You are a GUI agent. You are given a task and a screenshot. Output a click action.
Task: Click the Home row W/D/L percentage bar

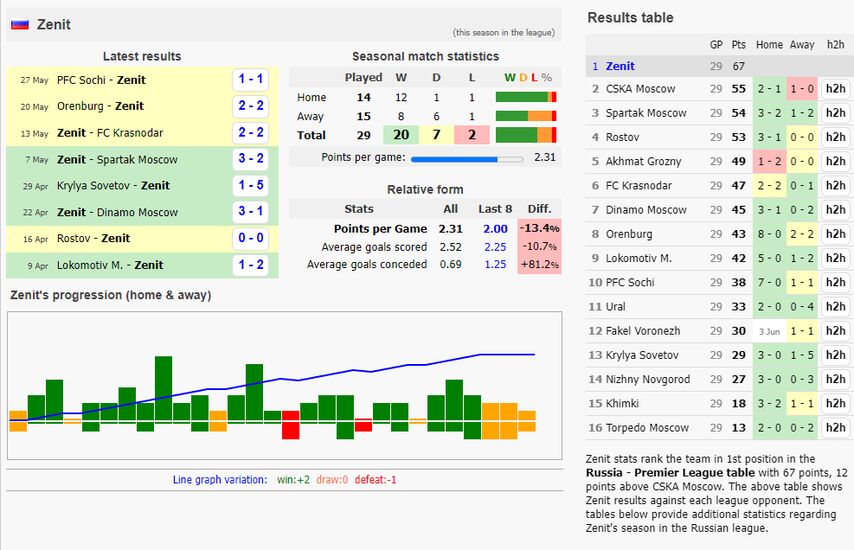click(x=526, y=97)
